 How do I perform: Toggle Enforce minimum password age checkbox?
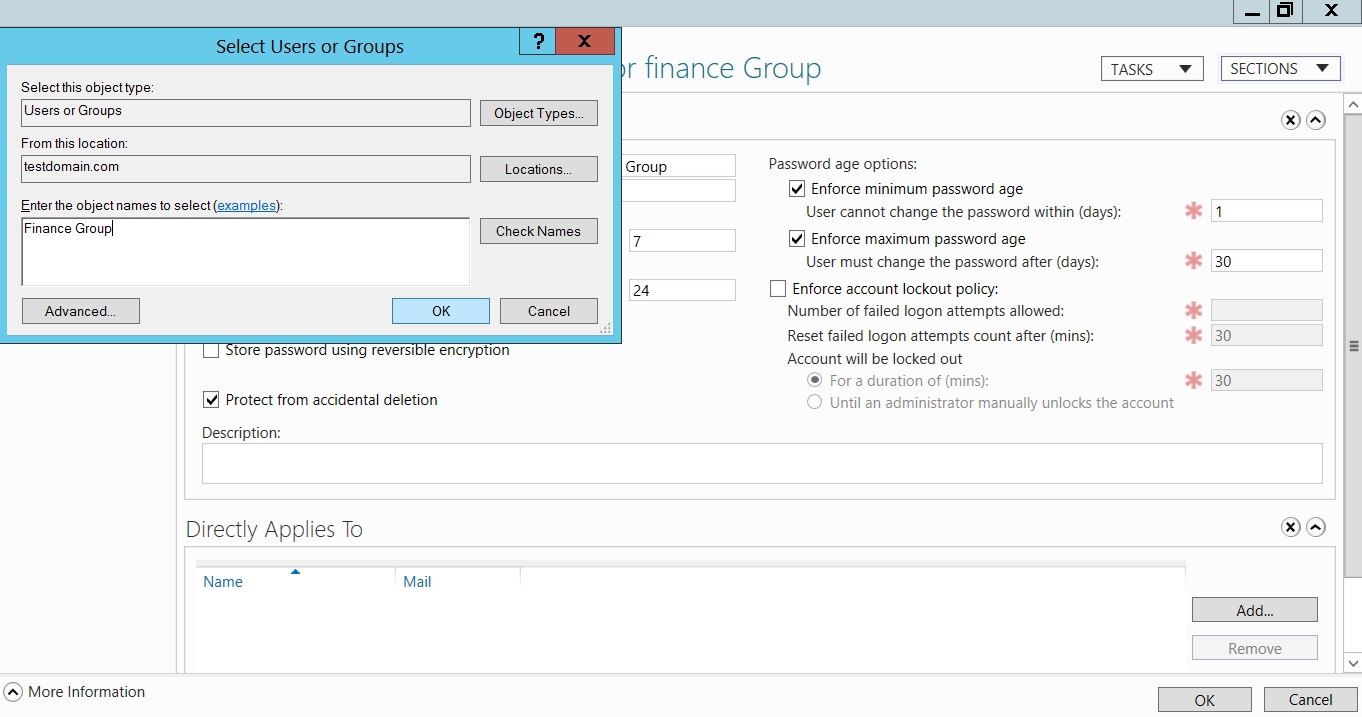tap(797, 188)
